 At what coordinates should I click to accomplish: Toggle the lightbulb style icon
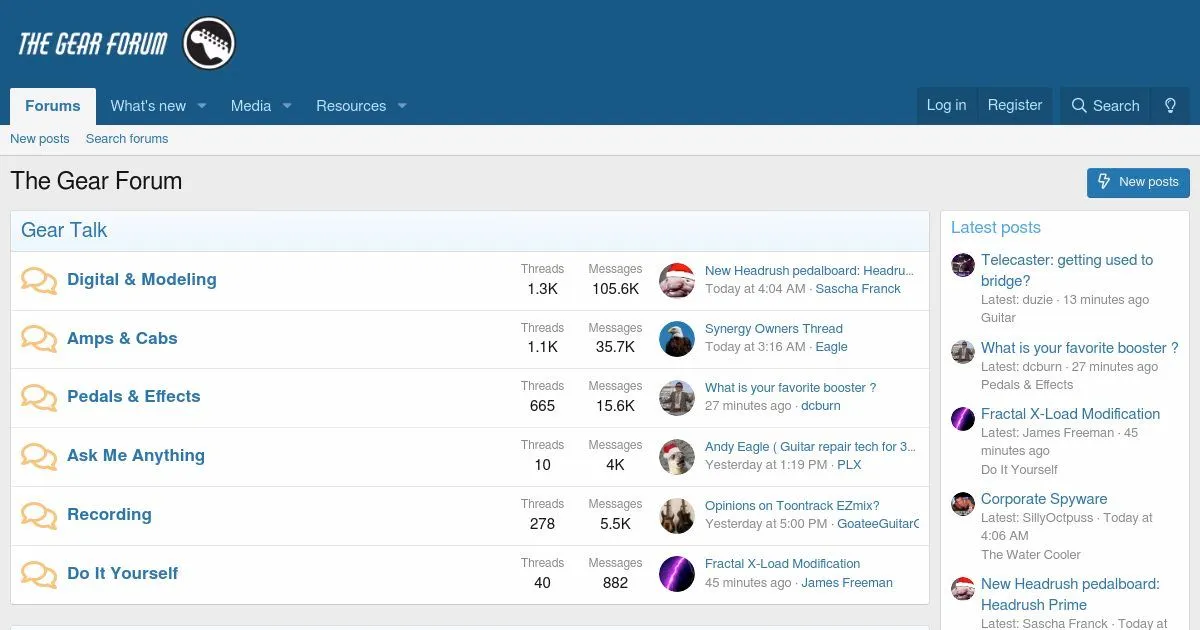click(x=1170, y=105)
